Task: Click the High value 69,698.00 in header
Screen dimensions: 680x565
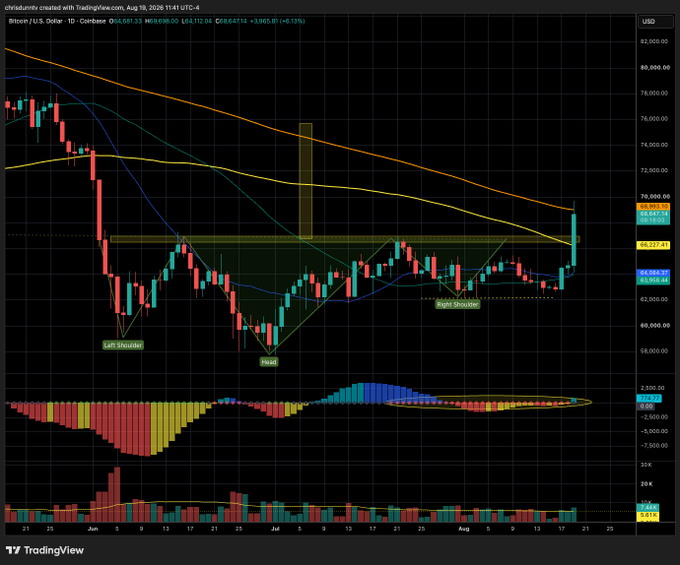Action: point(162,21)
